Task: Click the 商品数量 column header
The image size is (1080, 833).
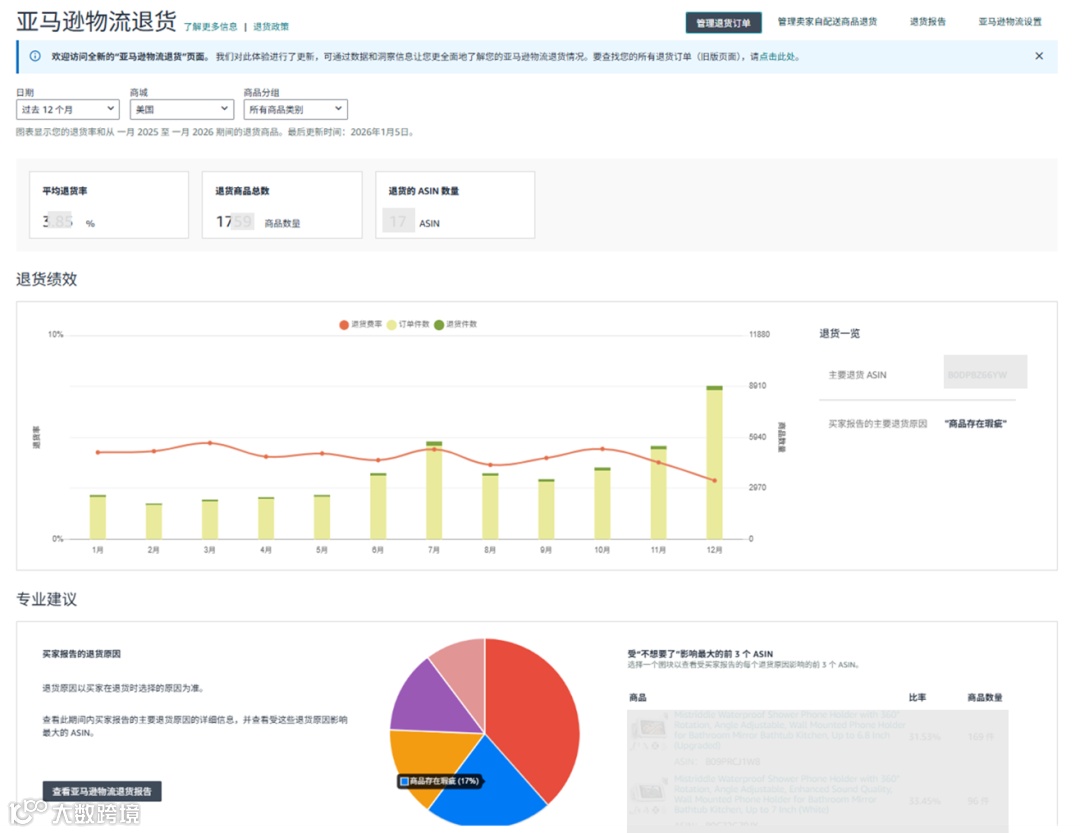Action: [984, 697]
